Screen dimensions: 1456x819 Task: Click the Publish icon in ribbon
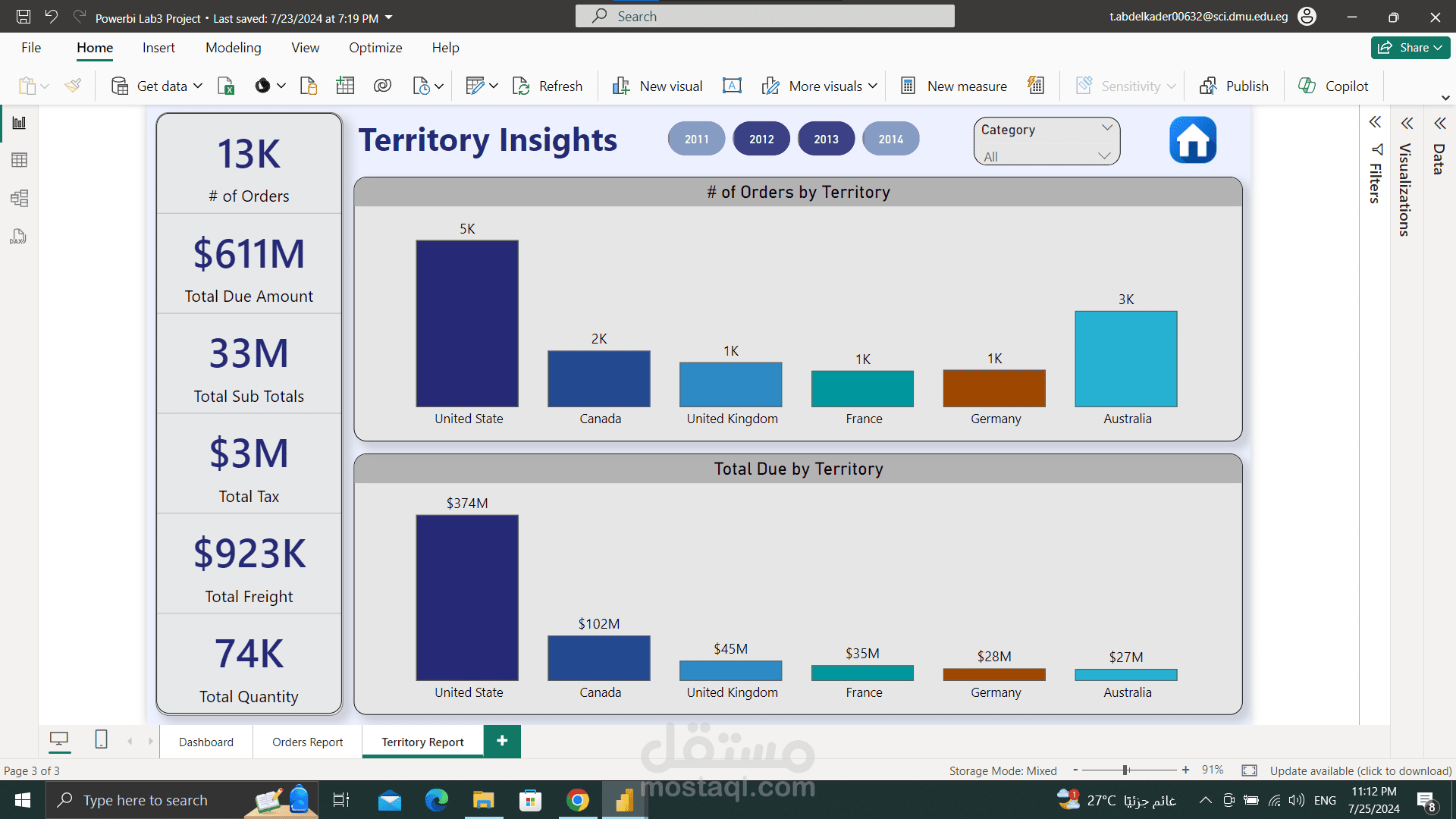(1208, 86)
